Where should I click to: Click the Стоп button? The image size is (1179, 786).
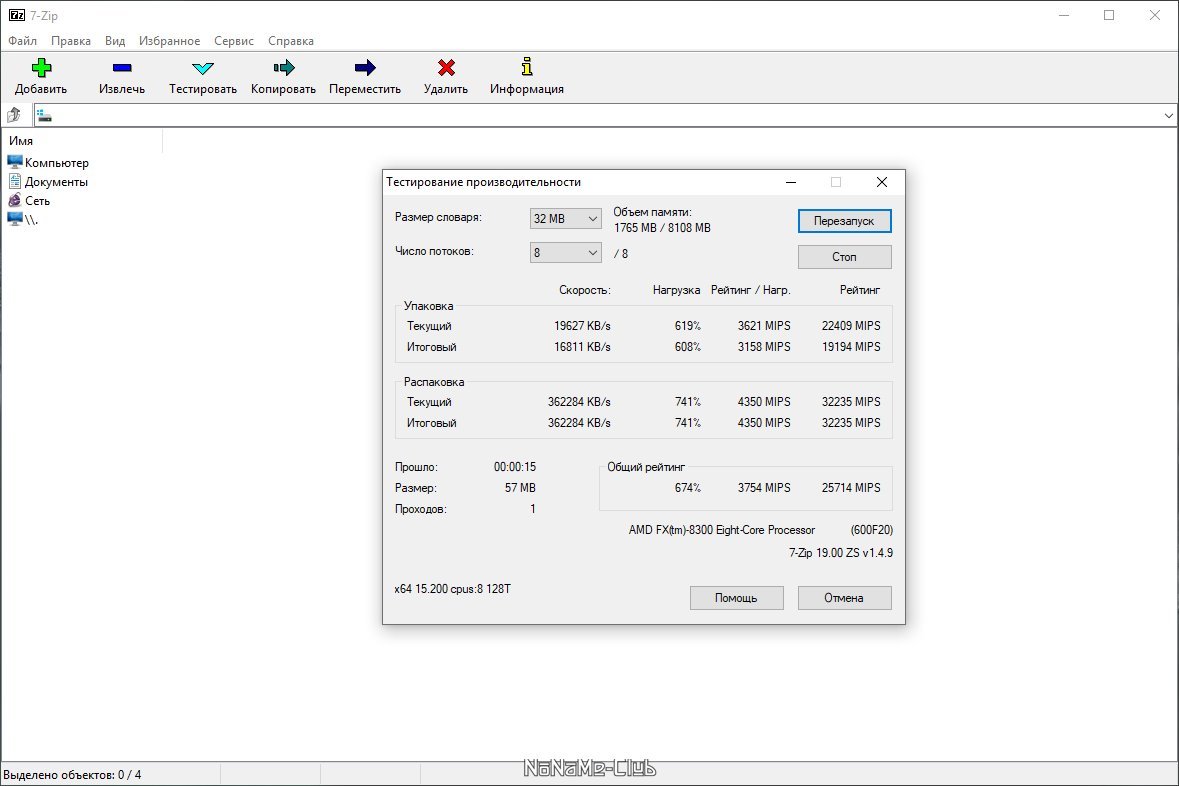[x=844, y=257]
